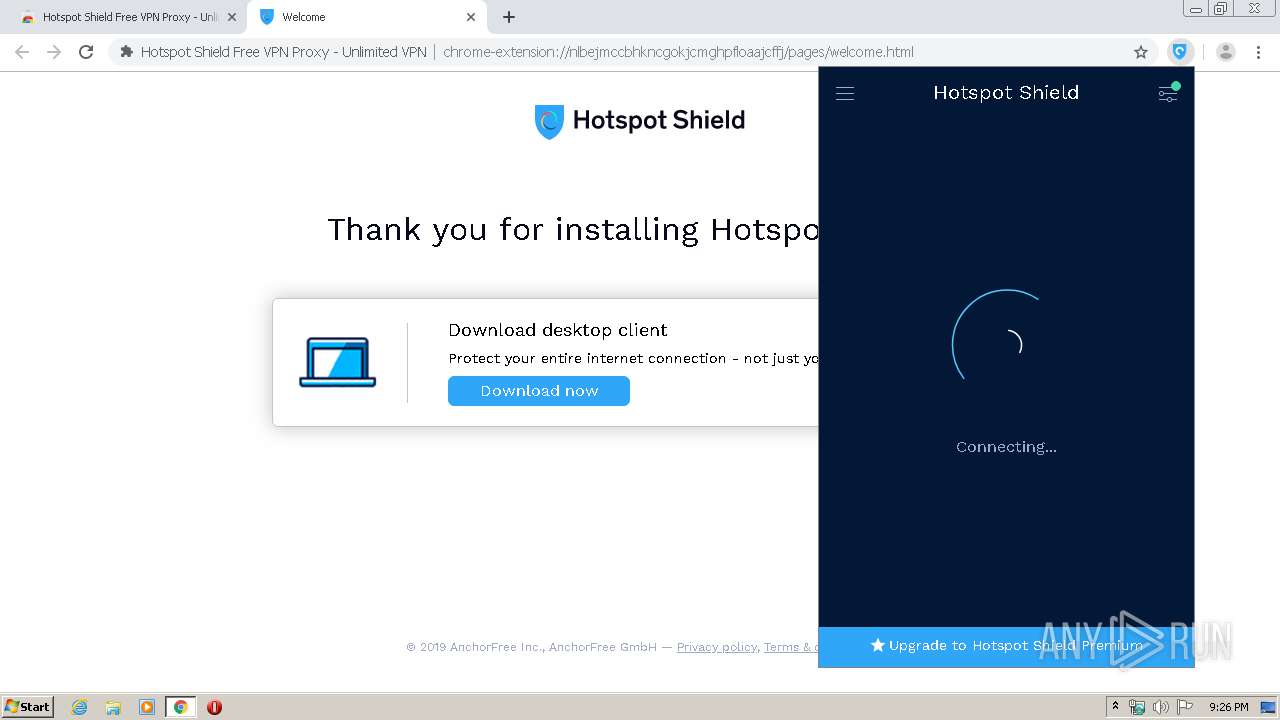Click the Hotspot Shield extension toolbar icon
Viewport: 1280px width, 720px height.
pyautogui.click(x=1180, y=52)
